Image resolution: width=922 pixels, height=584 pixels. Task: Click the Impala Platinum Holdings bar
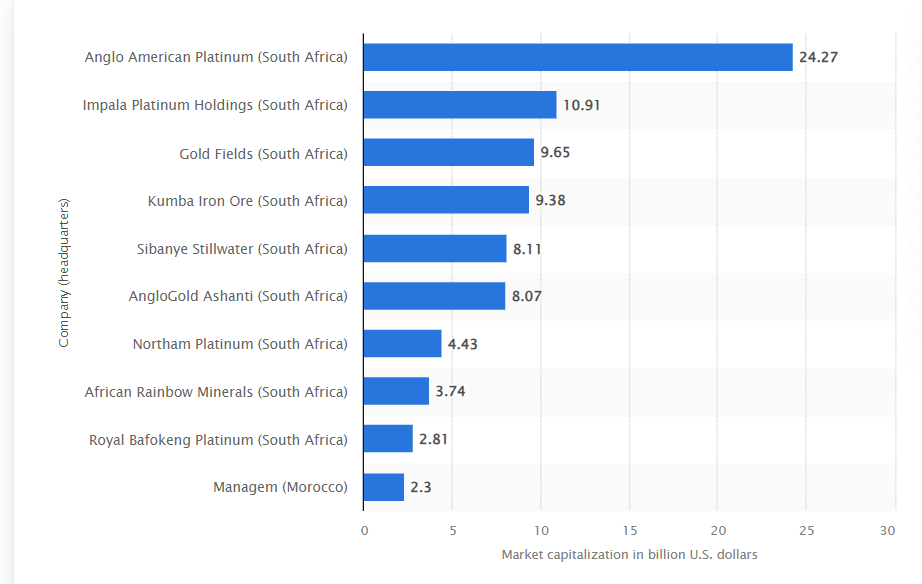coord(460,105)
